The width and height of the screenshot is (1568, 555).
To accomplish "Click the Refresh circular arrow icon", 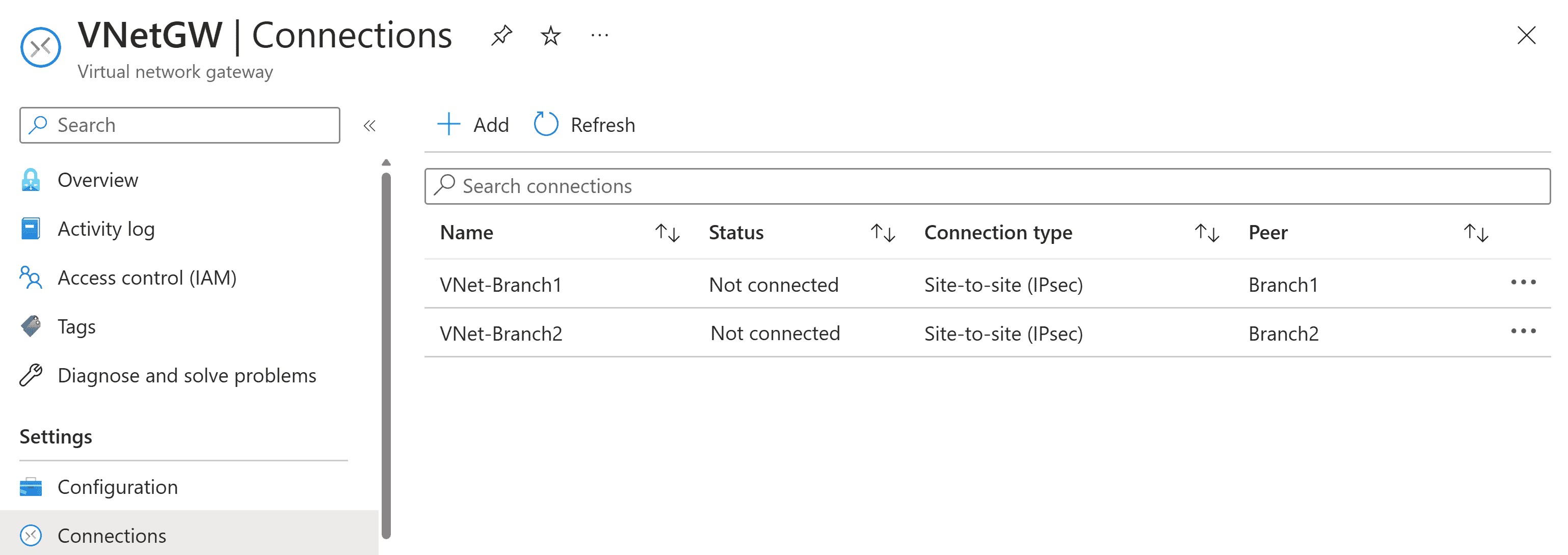I will [545, 124].
